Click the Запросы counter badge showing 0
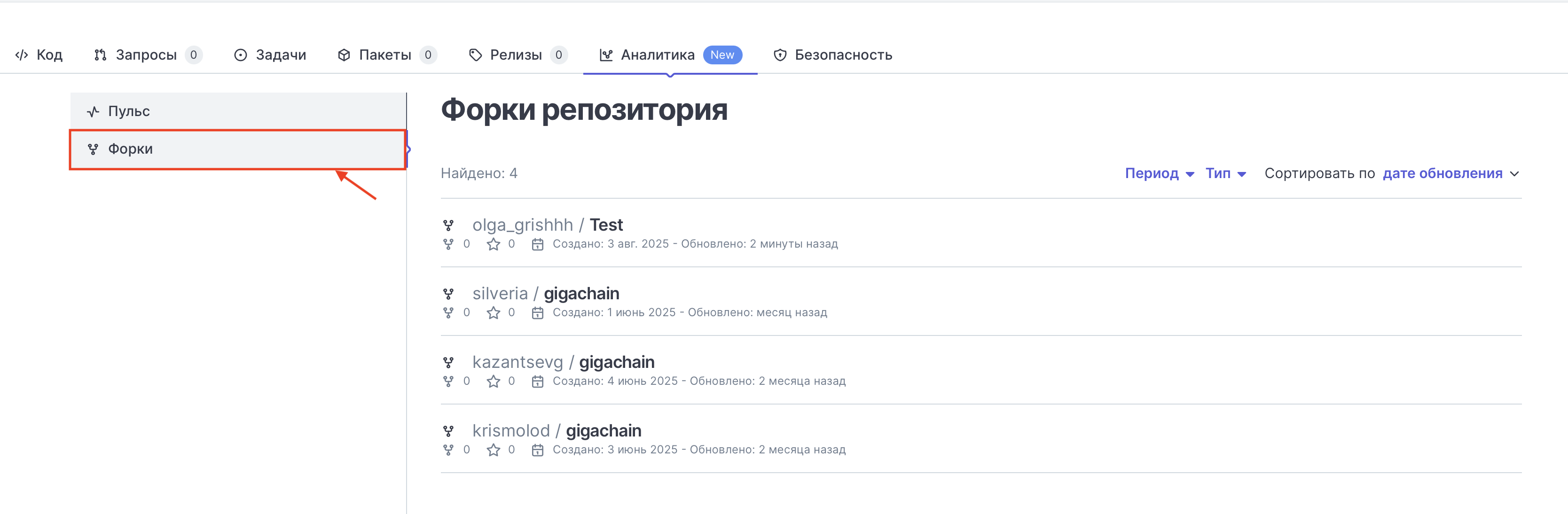 click(x=194, y=55)
